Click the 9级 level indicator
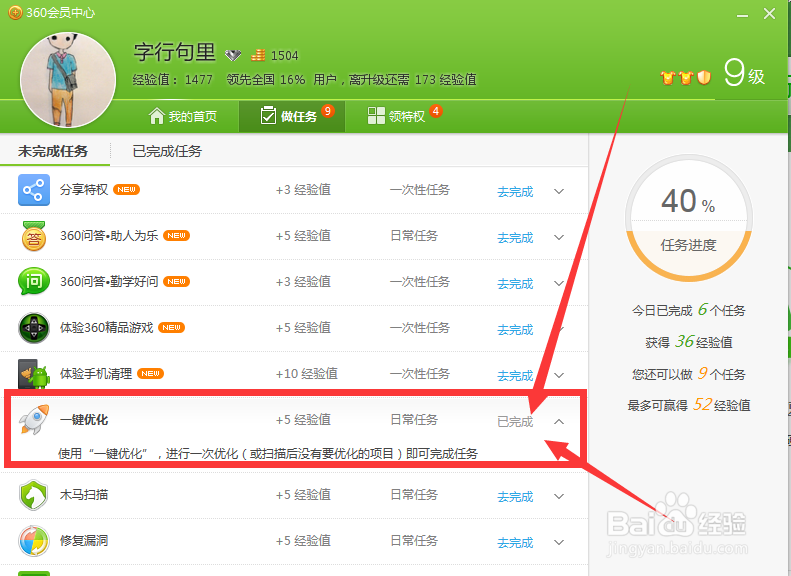The width and height of the screenshot is (791, 576). pos(745,73)
